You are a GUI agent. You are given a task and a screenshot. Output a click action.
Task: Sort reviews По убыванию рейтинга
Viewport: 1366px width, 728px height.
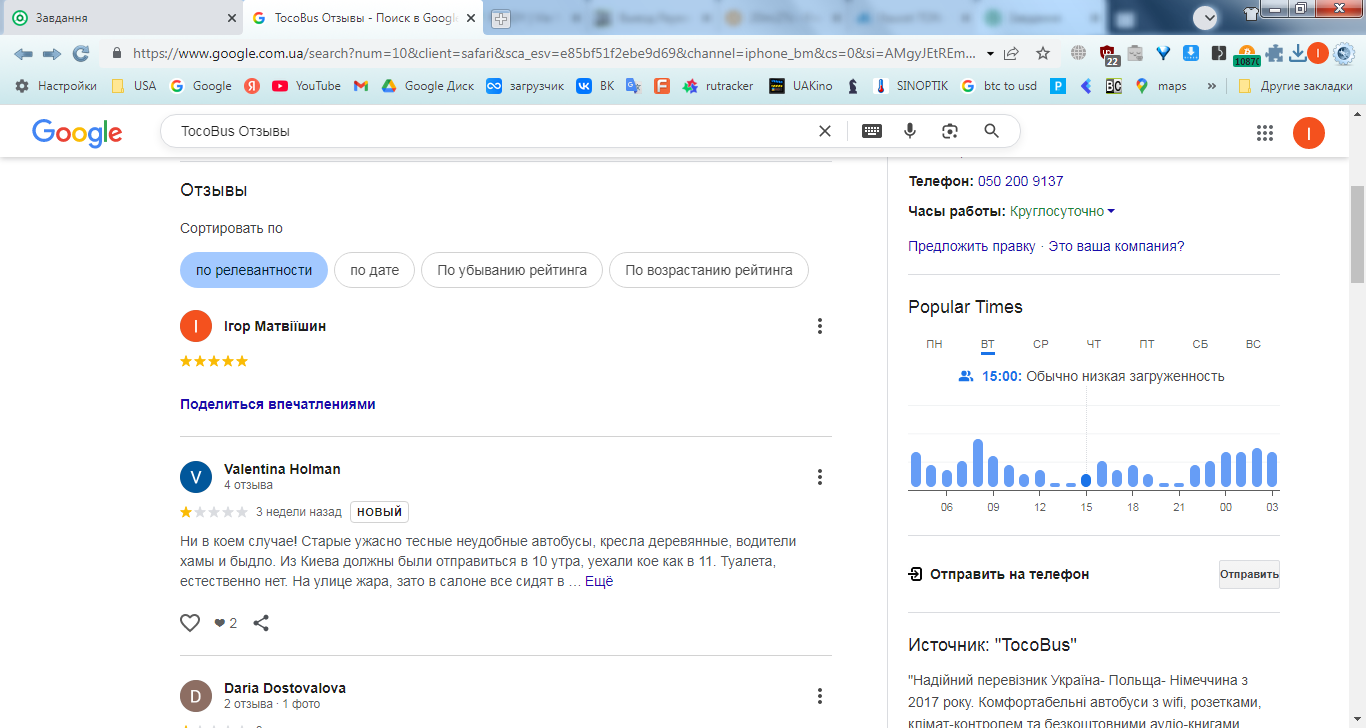[x=512, y=270]
